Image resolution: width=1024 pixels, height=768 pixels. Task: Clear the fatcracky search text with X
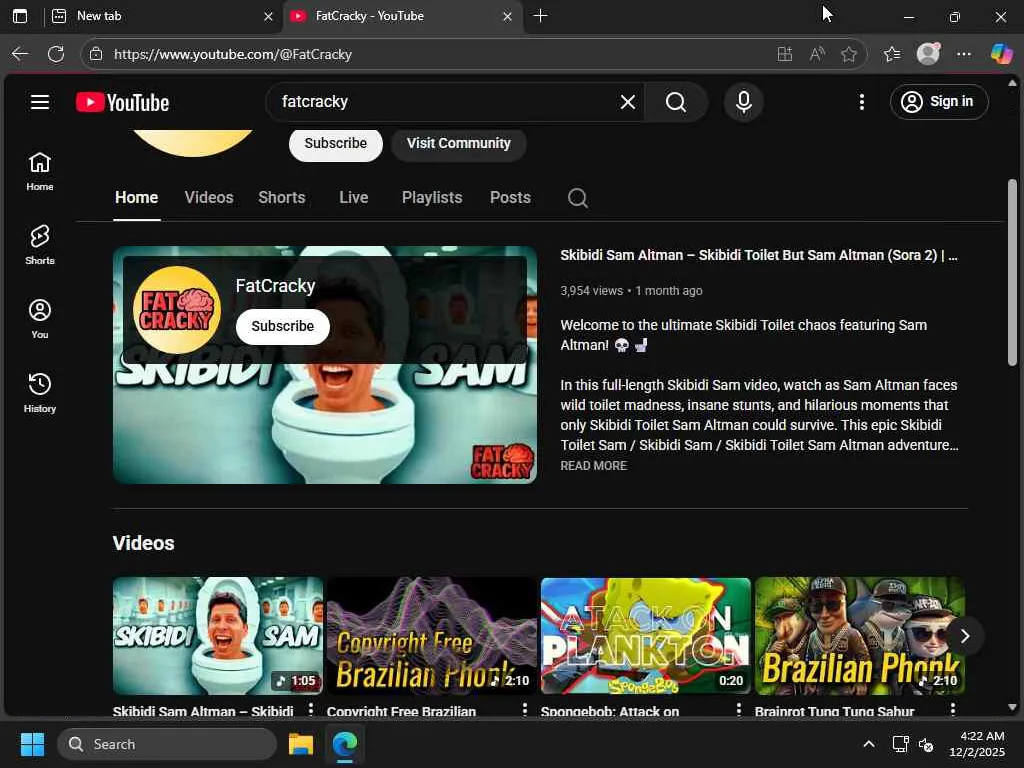pos(628,102)
